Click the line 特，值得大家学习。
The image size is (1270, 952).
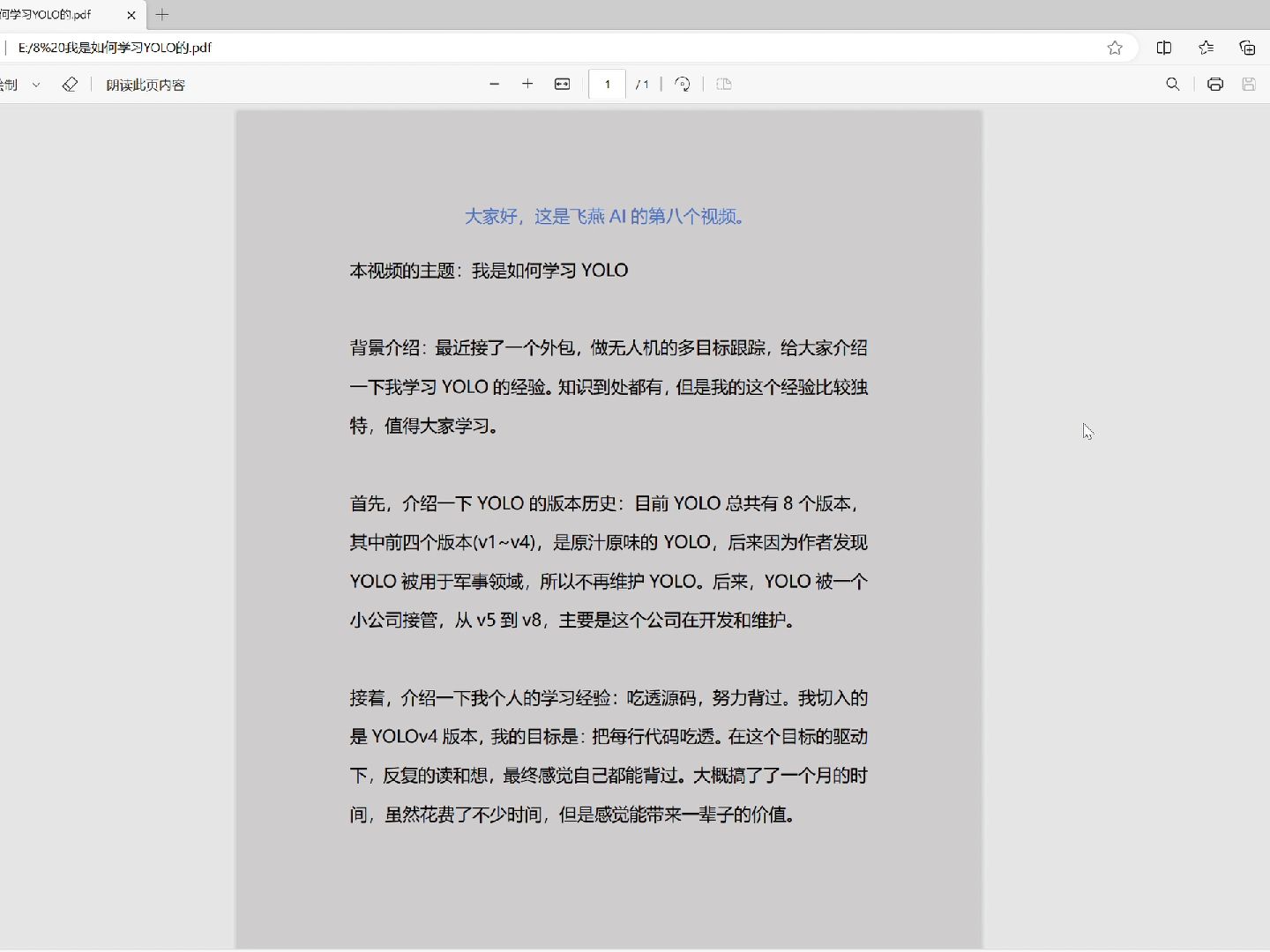click(x=427, y=426)
